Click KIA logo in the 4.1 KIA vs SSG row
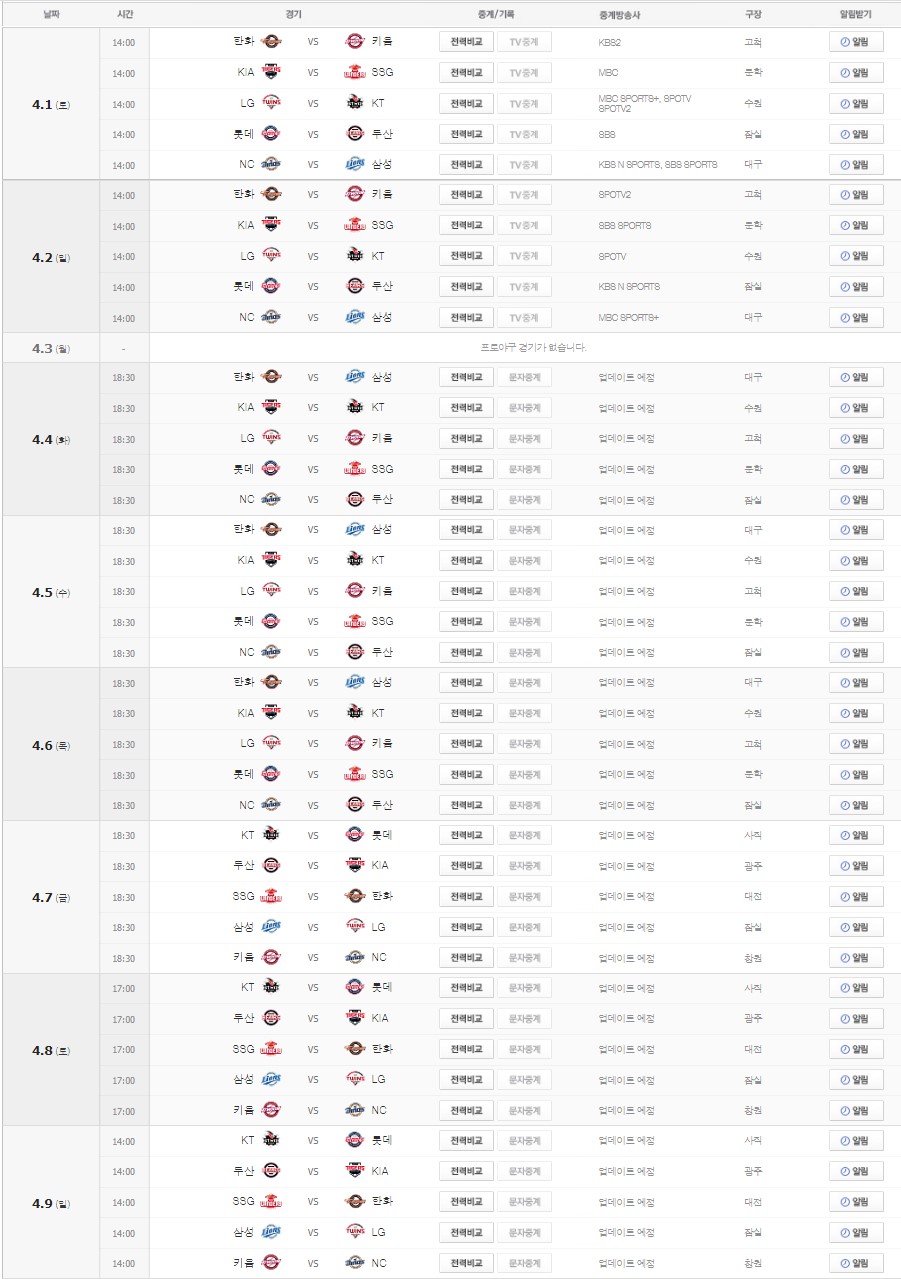 [x=271, y=72]
